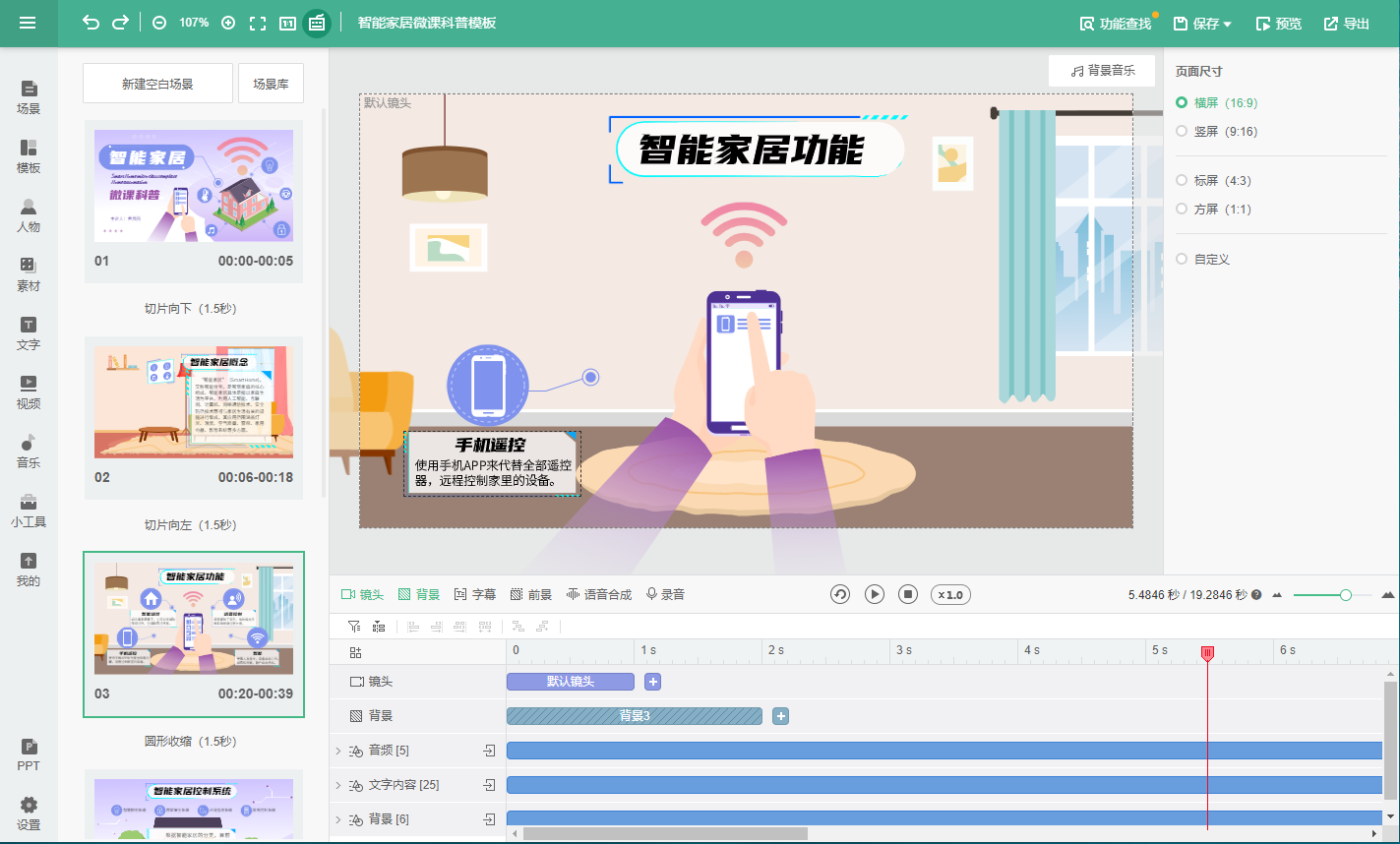
Task: Click the red playhead marker on timeline
Action: [x=1207, y=653]
